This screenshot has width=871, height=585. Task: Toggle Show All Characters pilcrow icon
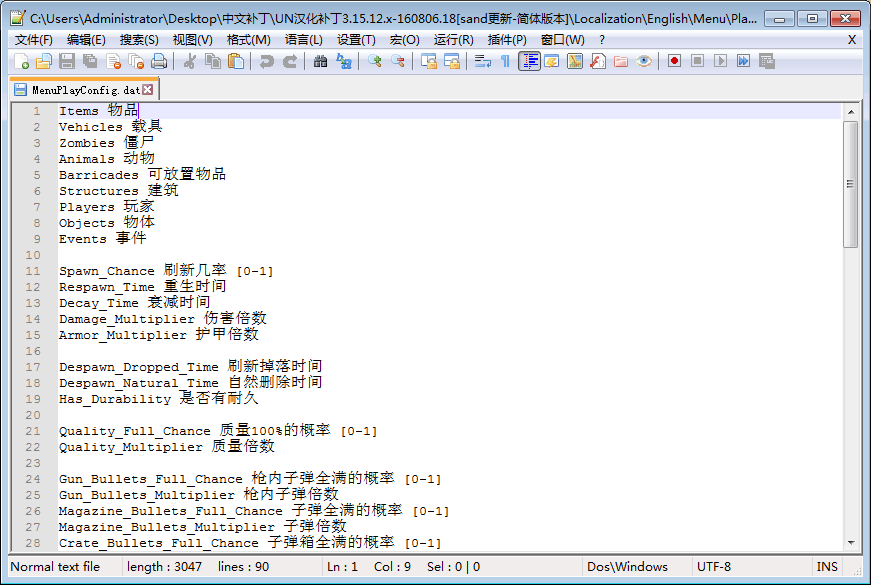[x=505, y=61]
